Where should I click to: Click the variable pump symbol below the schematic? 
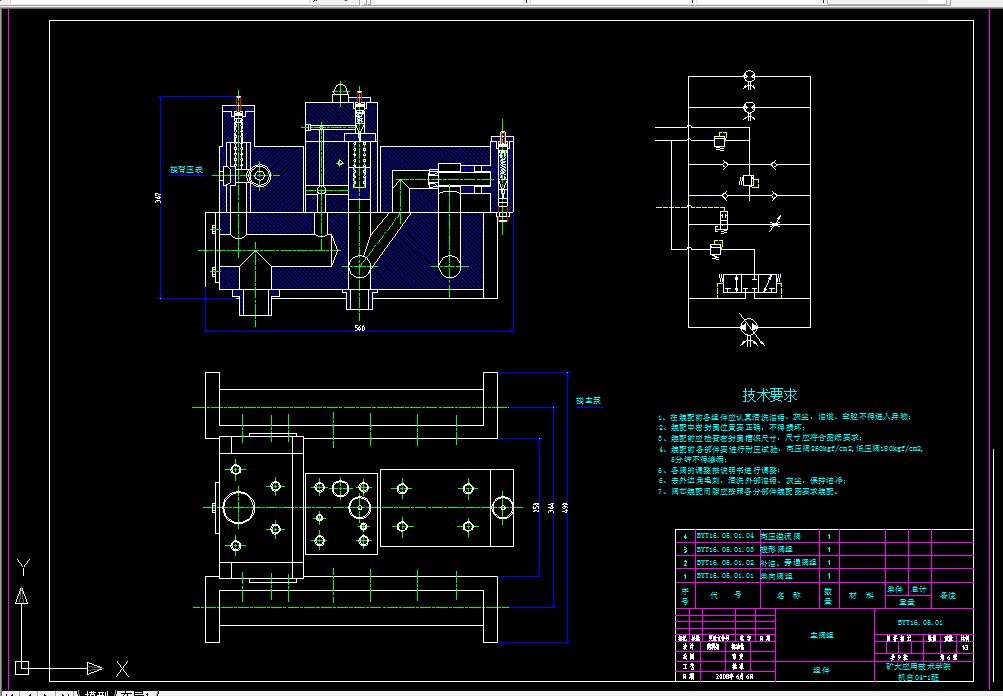coord(748,328)
